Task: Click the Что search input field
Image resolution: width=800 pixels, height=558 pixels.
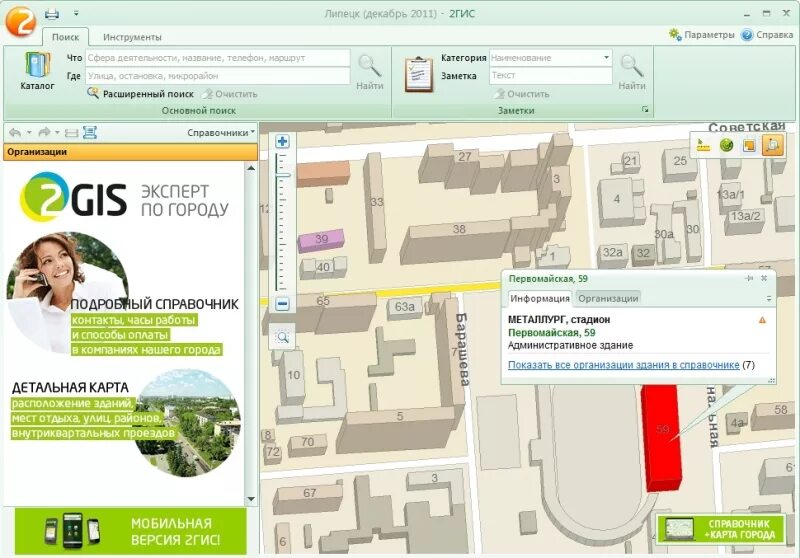Action: coord(217,58)
